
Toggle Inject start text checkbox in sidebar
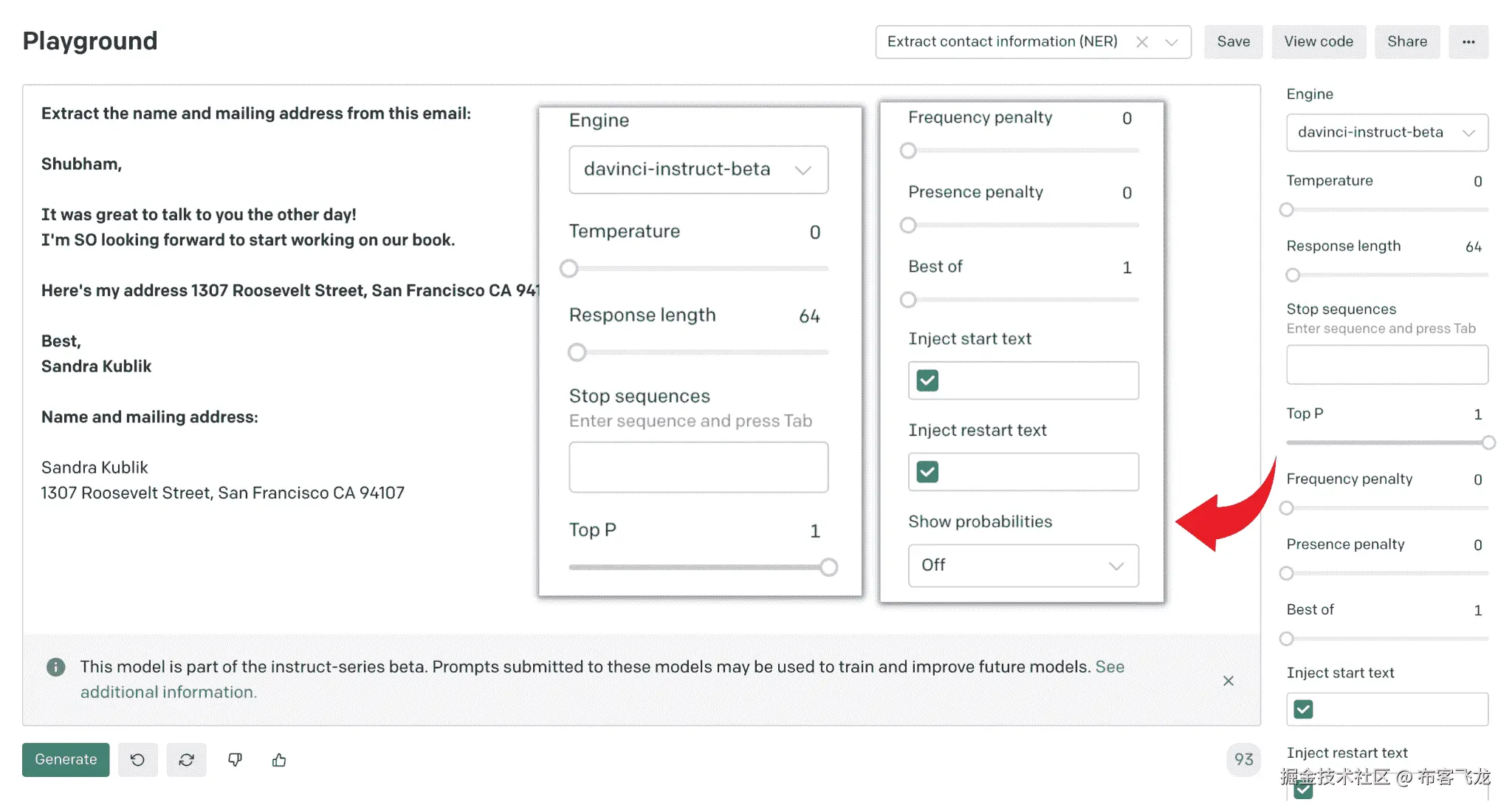[x=1303, y=709]
